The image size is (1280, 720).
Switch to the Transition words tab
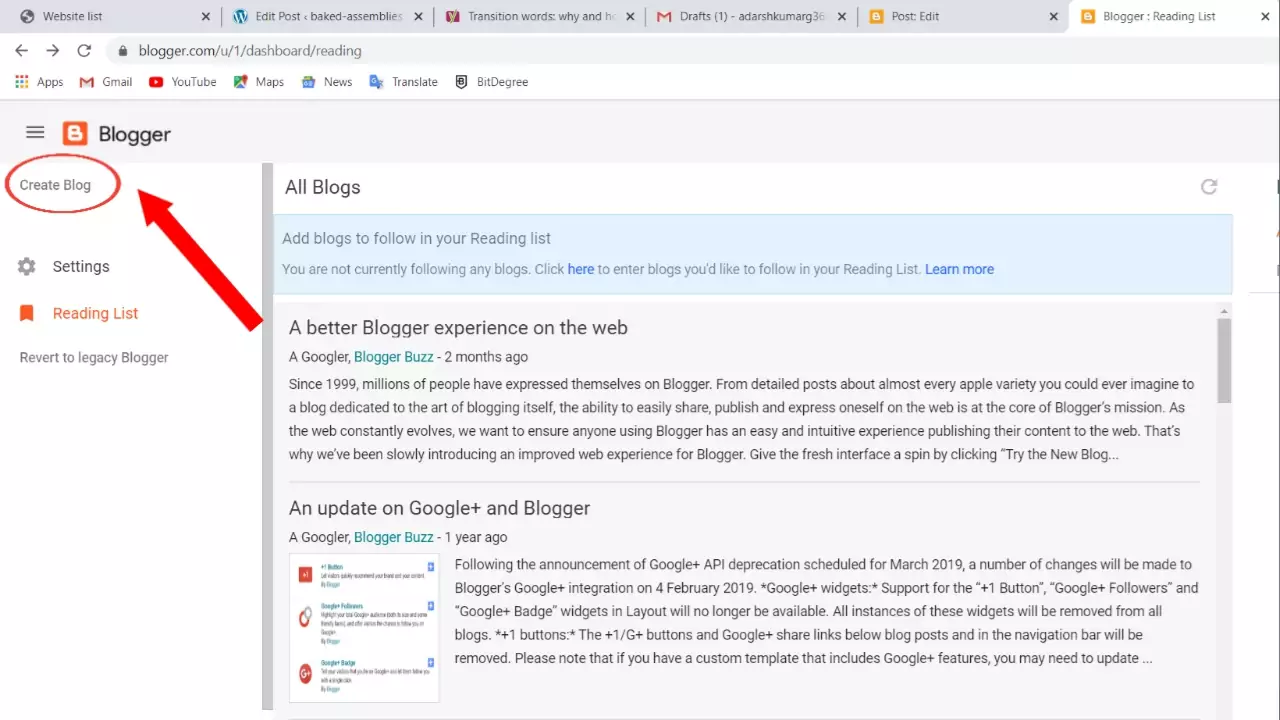click(540, 16)
